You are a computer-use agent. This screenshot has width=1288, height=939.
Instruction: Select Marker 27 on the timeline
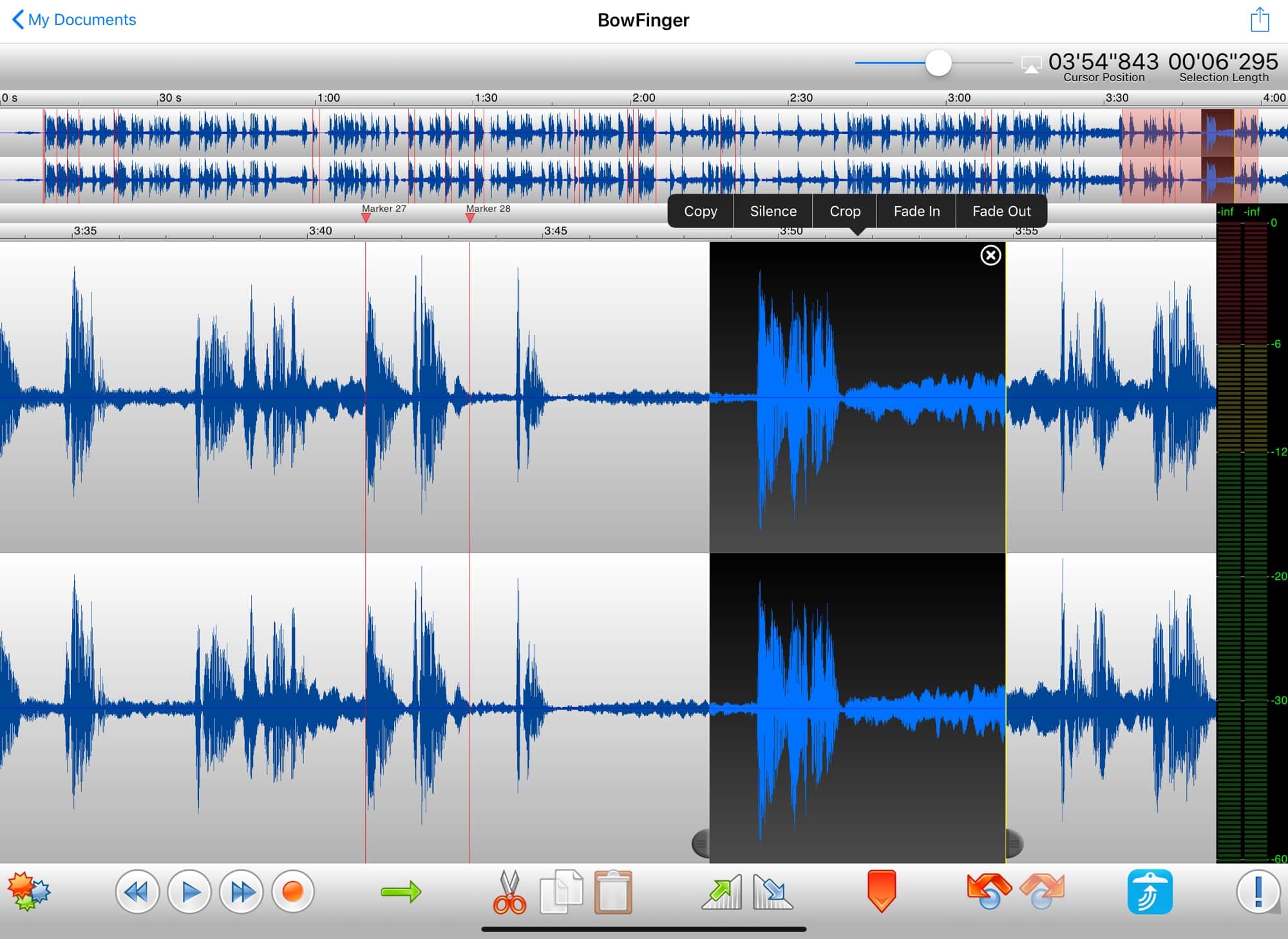[x=366, y=217]
